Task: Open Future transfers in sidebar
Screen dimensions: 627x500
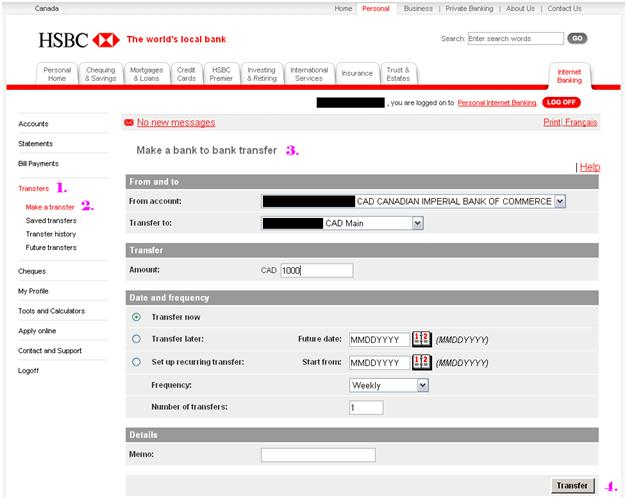Action: [x=51, y=248]
